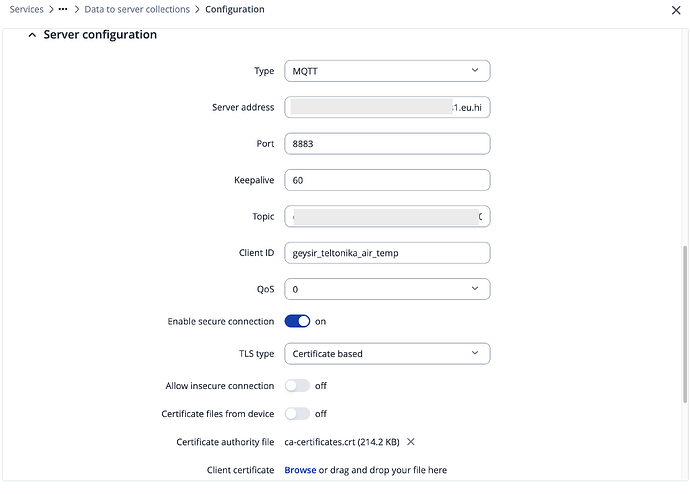Click the breadcrumb ellipsis item
The image size is (690, 494).
tap(64, 10)
